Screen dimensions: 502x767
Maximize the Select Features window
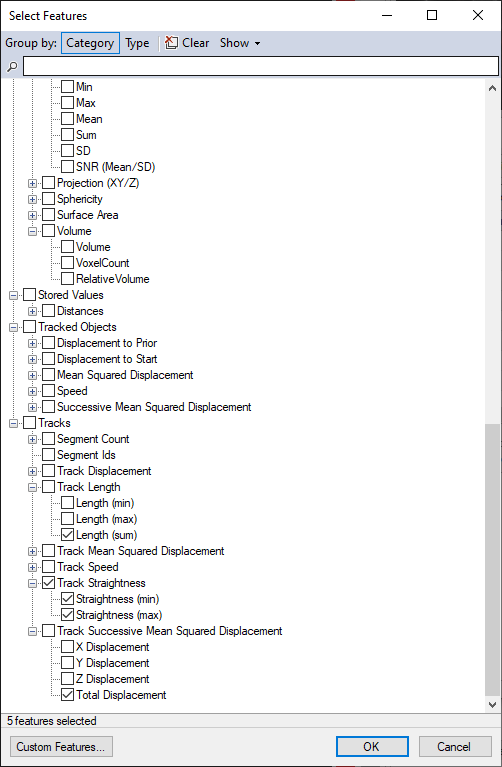(432, 15)
